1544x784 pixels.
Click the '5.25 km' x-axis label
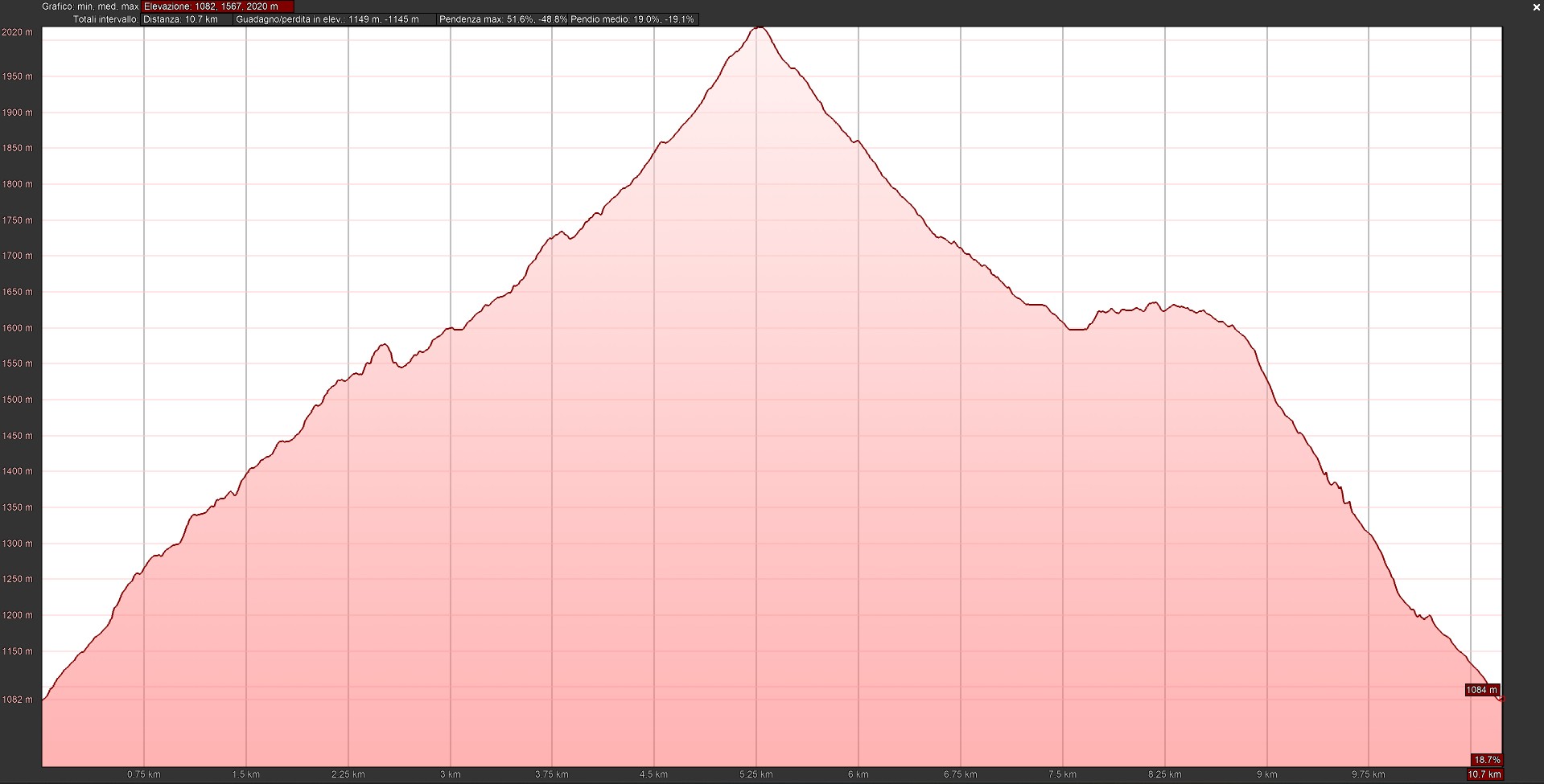[x=756, y=774]
